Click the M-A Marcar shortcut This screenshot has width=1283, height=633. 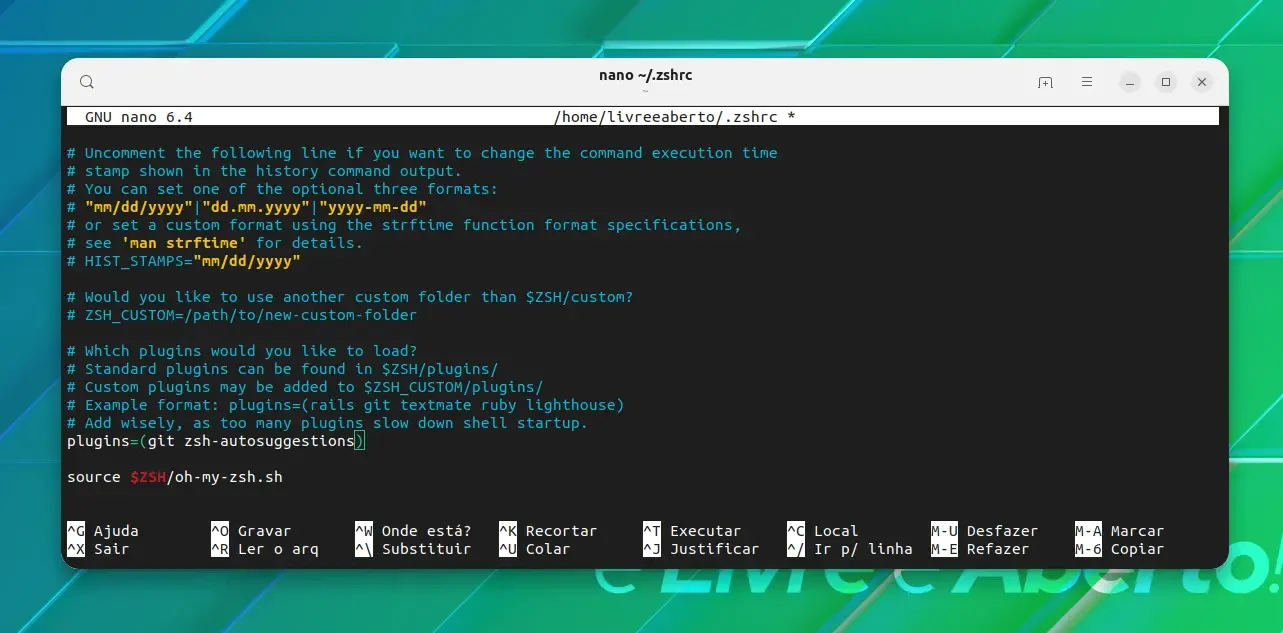(1120, 531)
